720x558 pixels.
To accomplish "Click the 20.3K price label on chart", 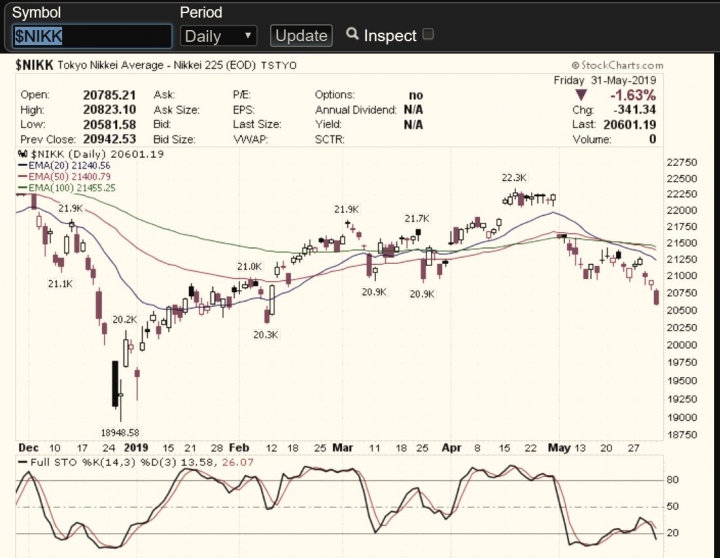I will click(x=265, y=335).
